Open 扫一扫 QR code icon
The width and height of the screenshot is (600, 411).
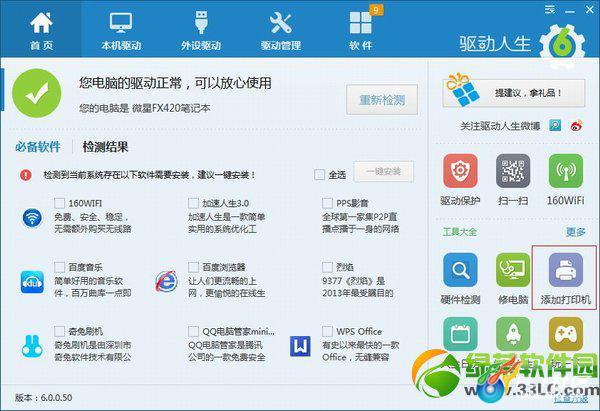513,171
